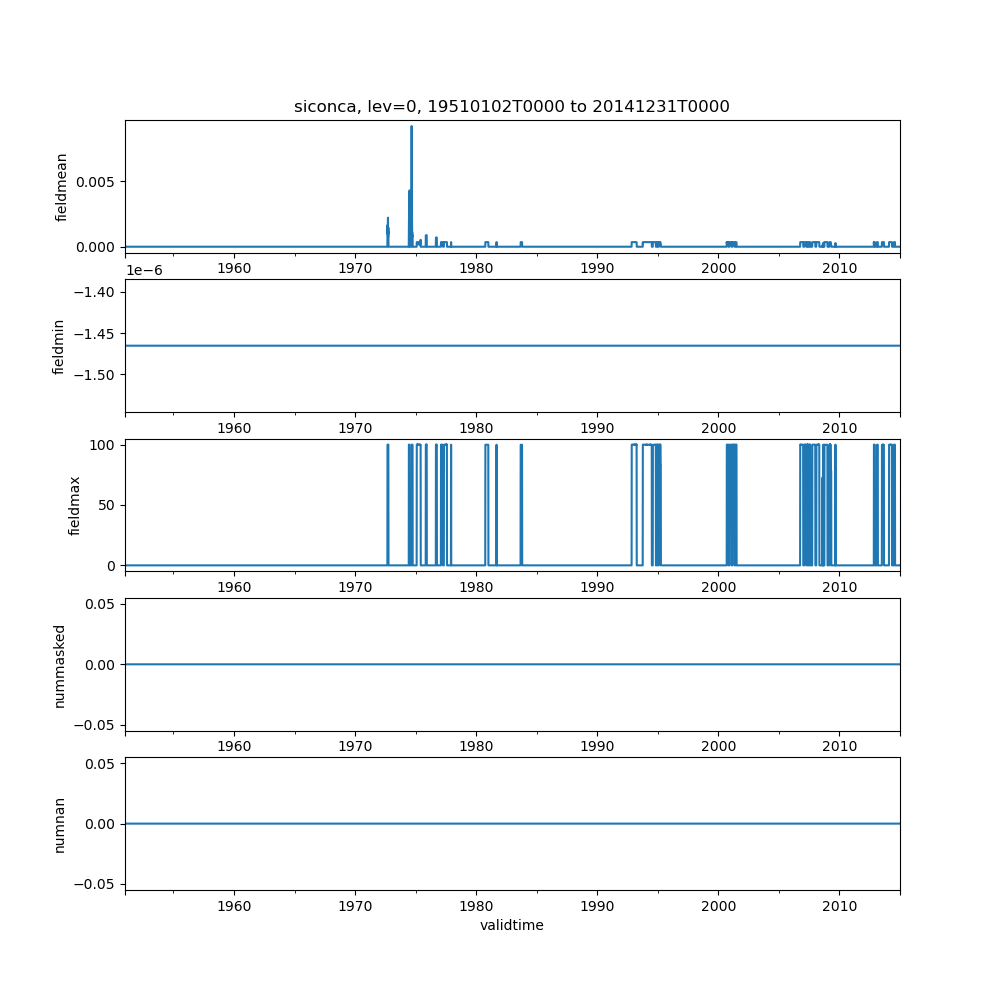Click the 50 tick label on fieldmax axis
The width and height of the screenshot is (1000, 1000).
pyautogui.click(x=107, y=505)
